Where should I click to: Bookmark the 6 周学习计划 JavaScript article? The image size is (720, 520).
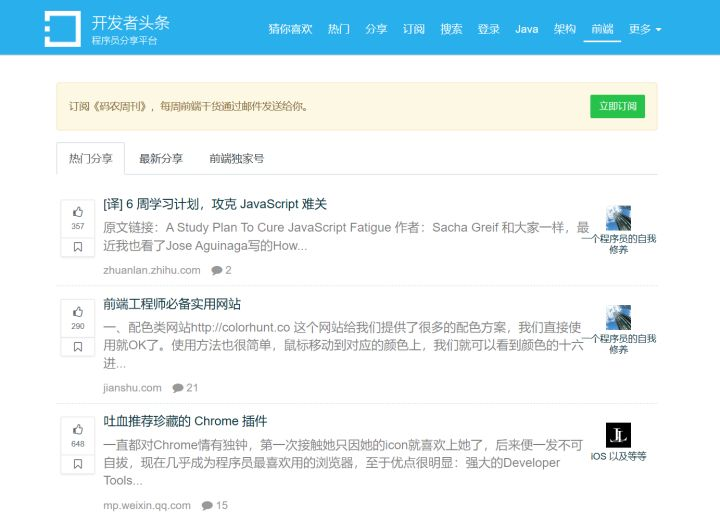click(x=78, y=247)
